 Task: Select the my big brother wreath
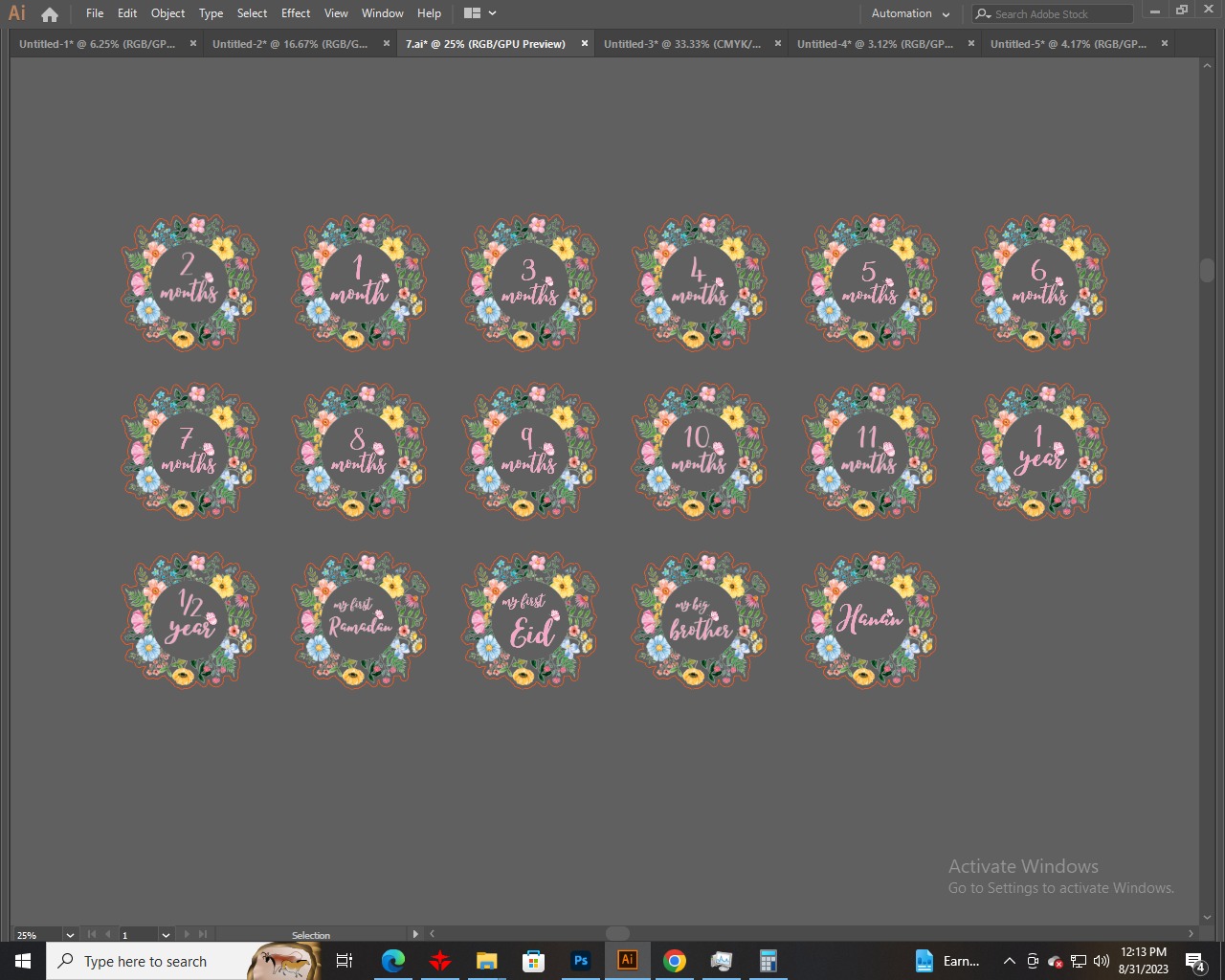[x=701, y=620]
